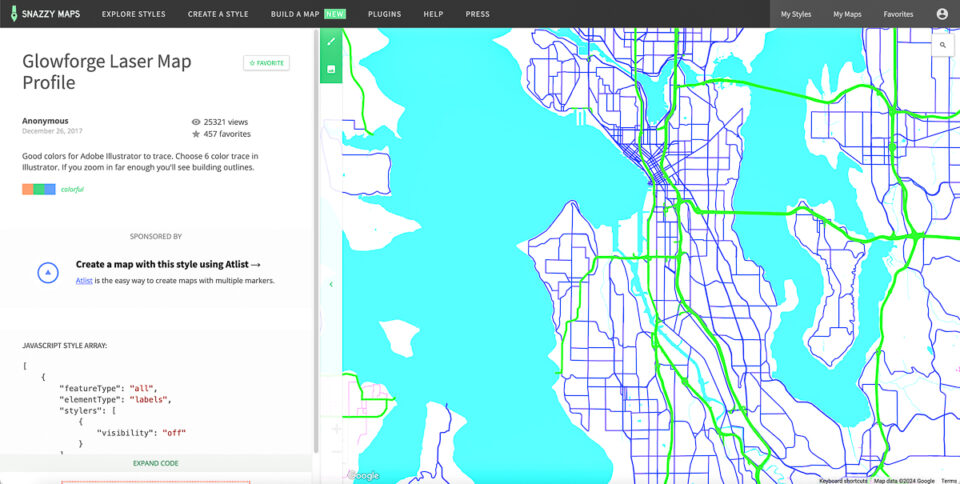Click the sidebar vertical scrollbar

[316, 200]
